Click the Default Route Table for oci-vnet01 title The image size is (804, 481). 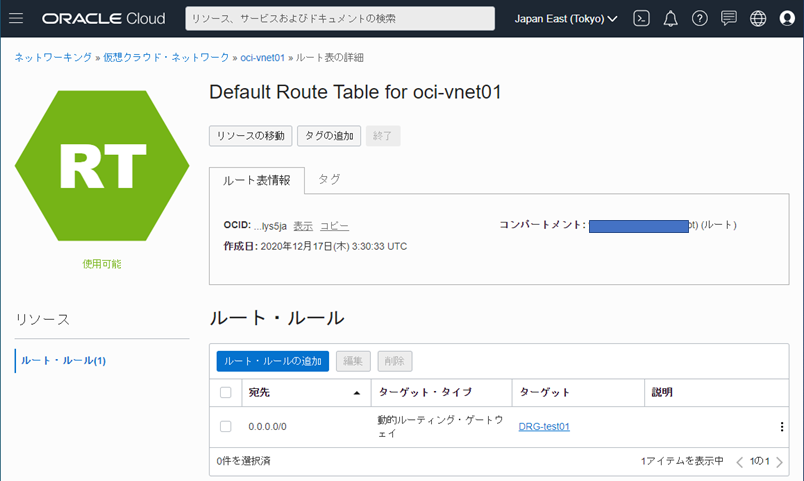pos(355,92)
